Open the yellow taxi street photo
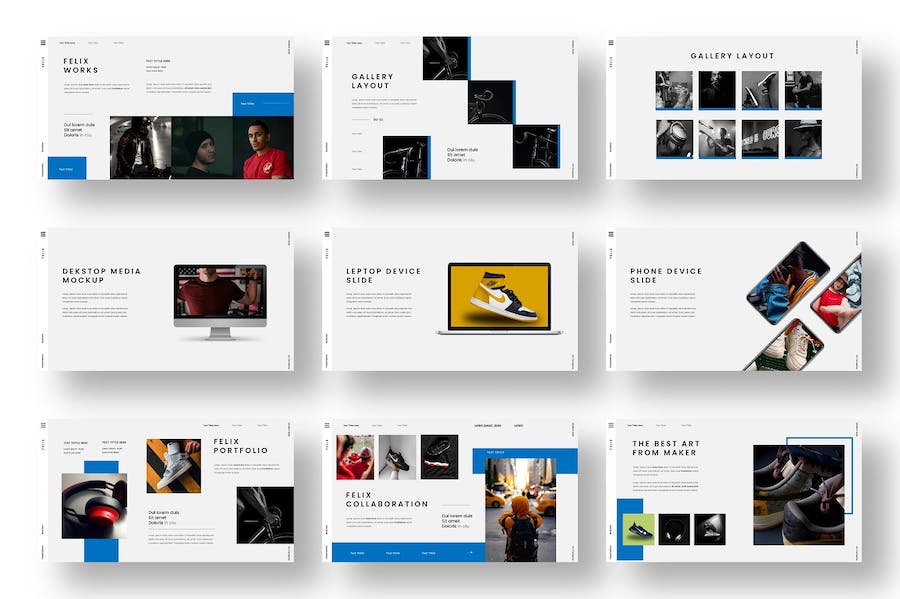The height and width of the screenshot is (599, 900). point(513,510)
